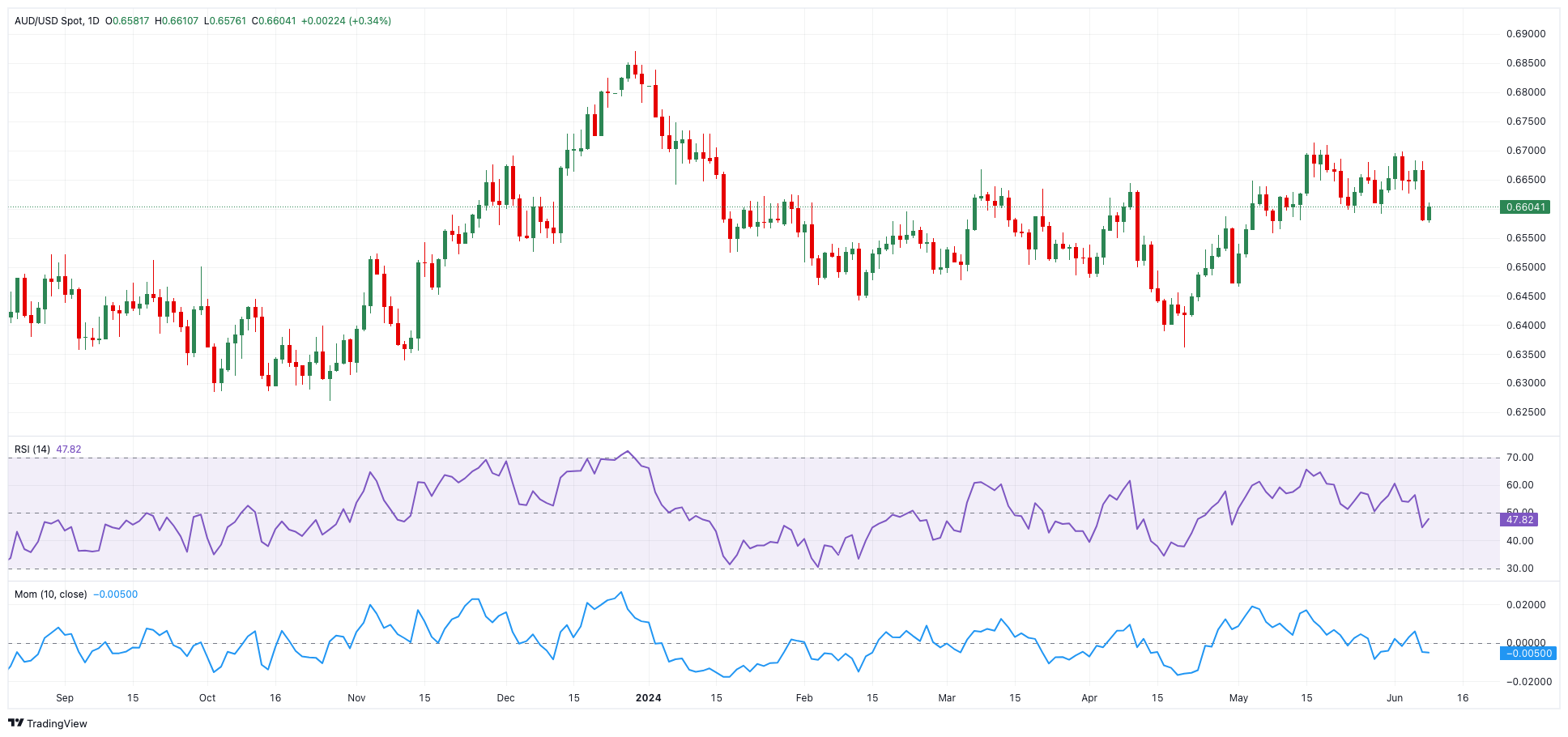Click the Mar date axis label
1568x737 pixels.
947,698
